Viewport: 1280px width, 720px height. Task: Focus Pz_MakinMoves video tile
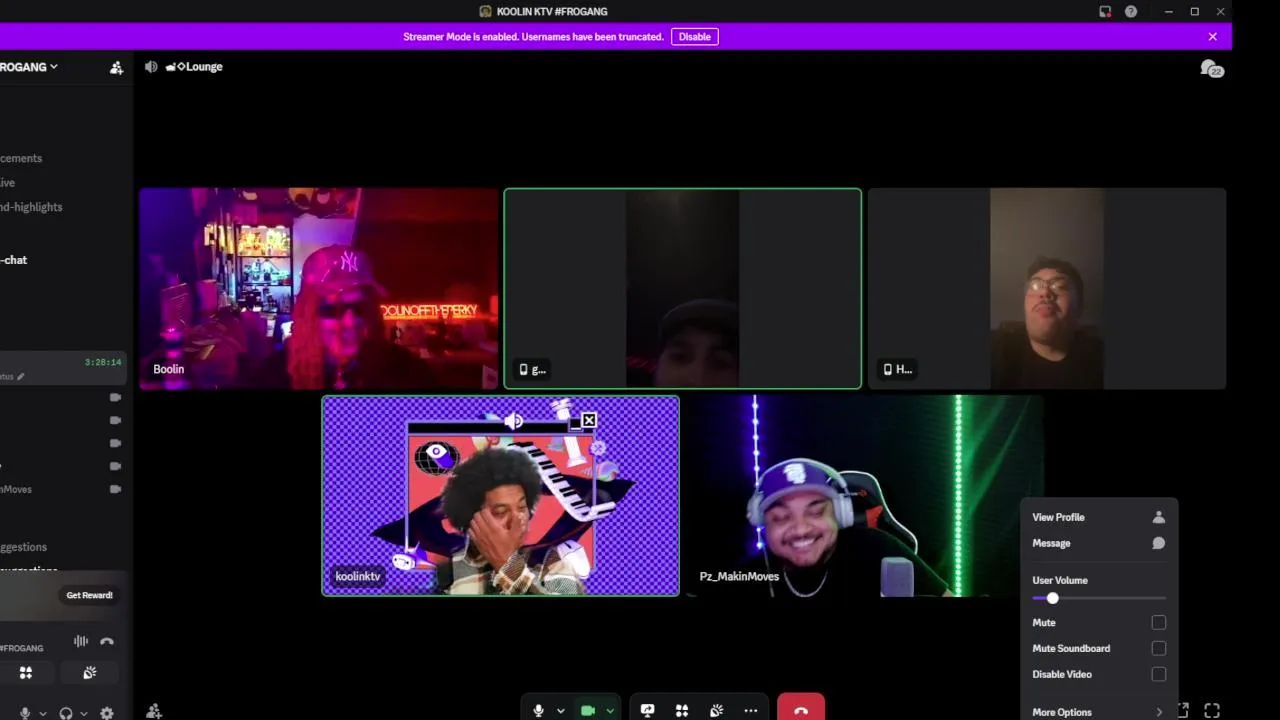(864, 496)
